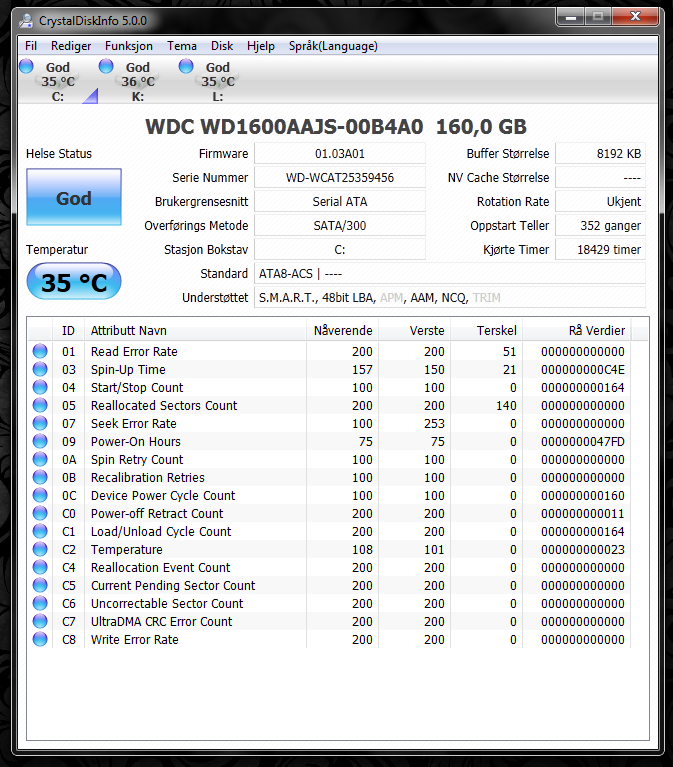
Task: Select disk K: status icon
Action: coord(106,66)
